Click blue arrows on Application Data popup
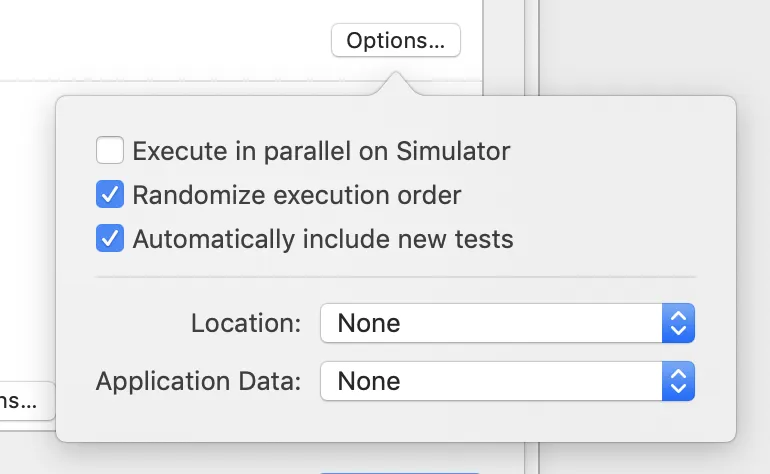This screenshot has width=770, height=474. click(x=678, y=381)
